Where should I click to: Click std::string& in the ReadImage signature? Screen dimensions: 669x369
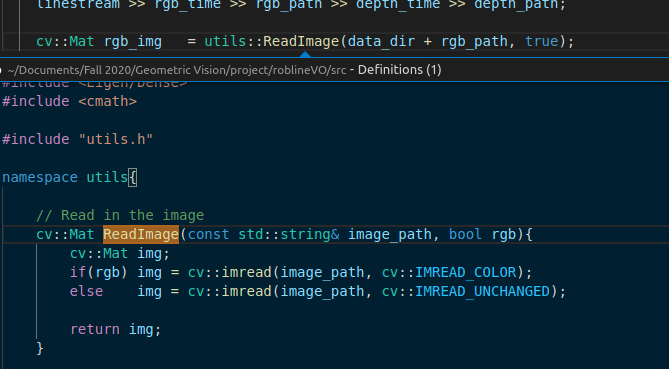point(289,234)
